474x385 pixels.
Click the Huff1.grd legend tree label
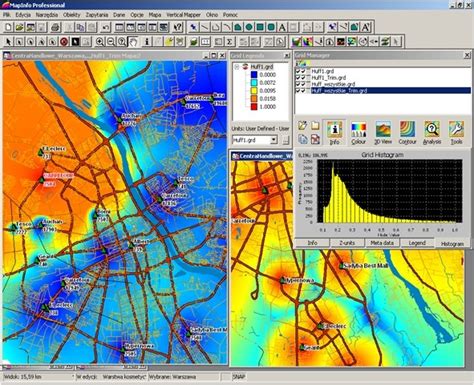click(262, 67)
